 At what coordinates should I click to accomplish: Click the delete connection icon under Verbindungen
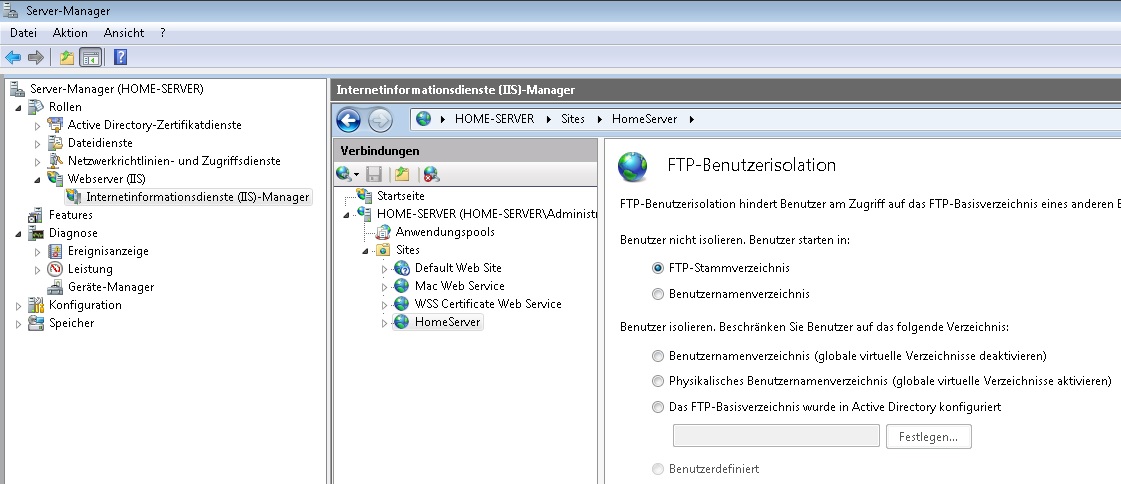(x=430, y=173)
